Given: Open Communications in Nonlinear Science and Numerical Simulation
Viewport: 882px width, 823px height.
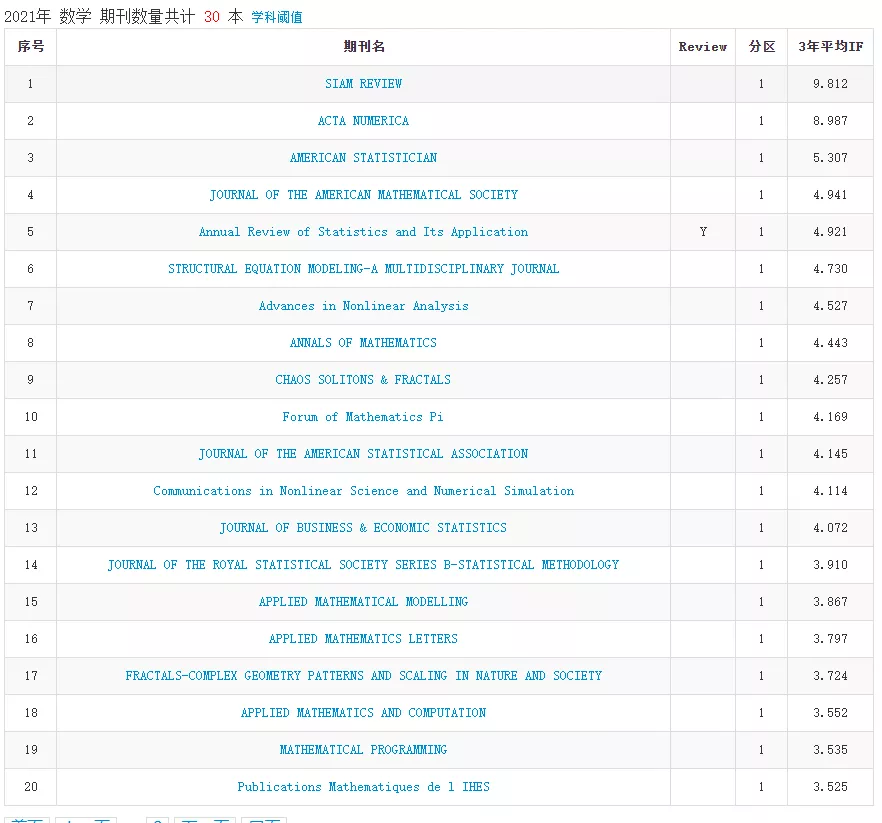Looking at the screenshot, I should point(363,491).
